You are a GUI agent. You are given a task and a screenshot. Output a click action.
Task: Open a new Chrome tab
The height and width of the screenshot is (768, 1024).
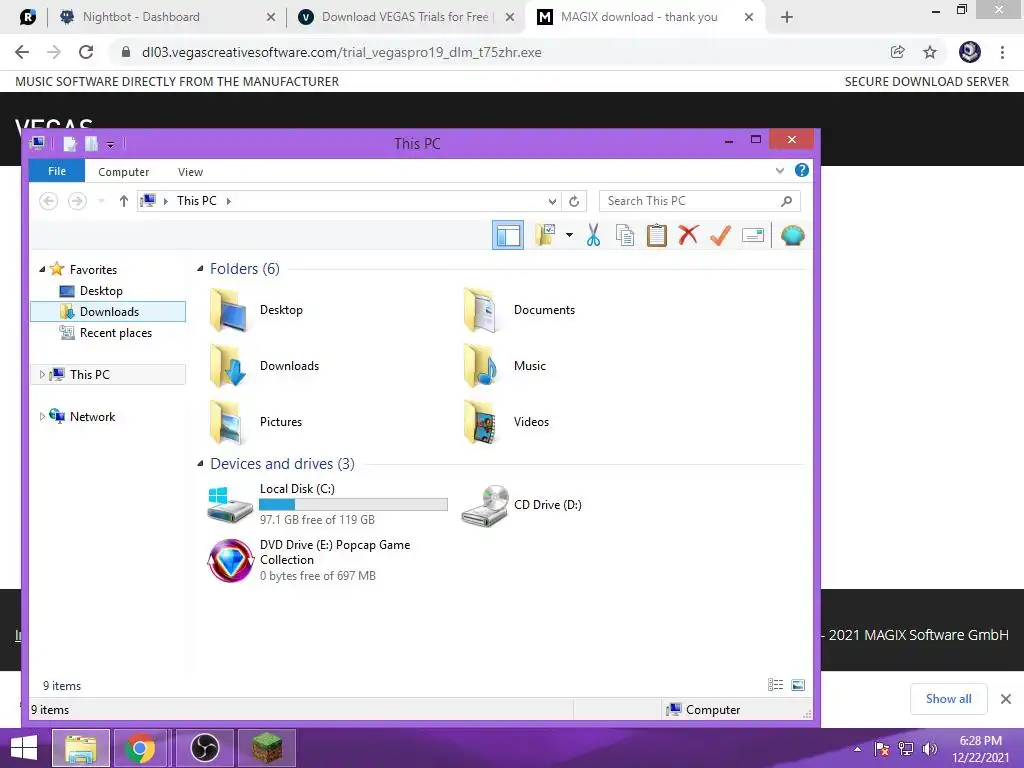pos(787,17)
